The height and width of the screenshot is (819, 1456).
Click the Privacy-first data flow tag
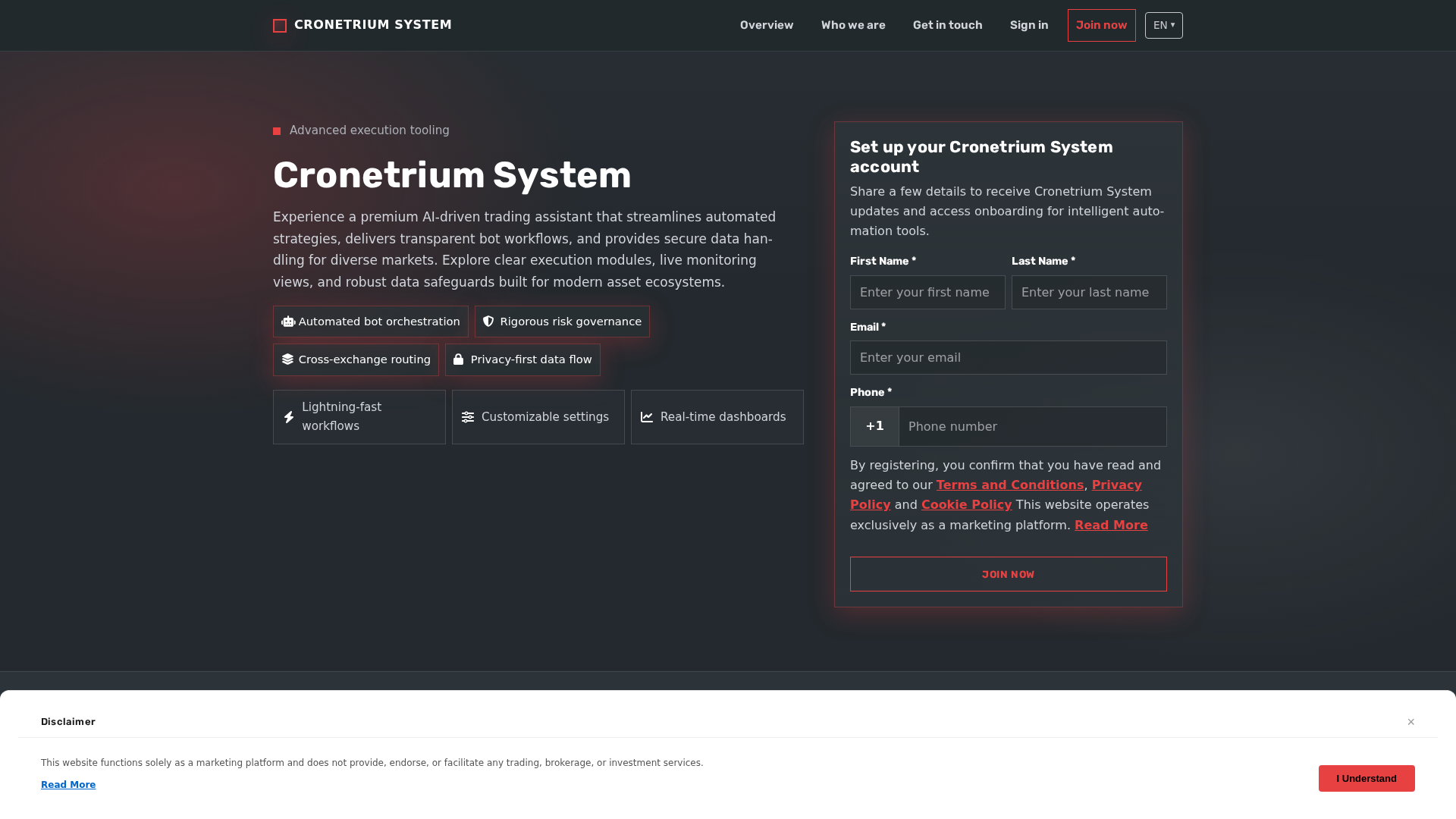tap(522, 359)
